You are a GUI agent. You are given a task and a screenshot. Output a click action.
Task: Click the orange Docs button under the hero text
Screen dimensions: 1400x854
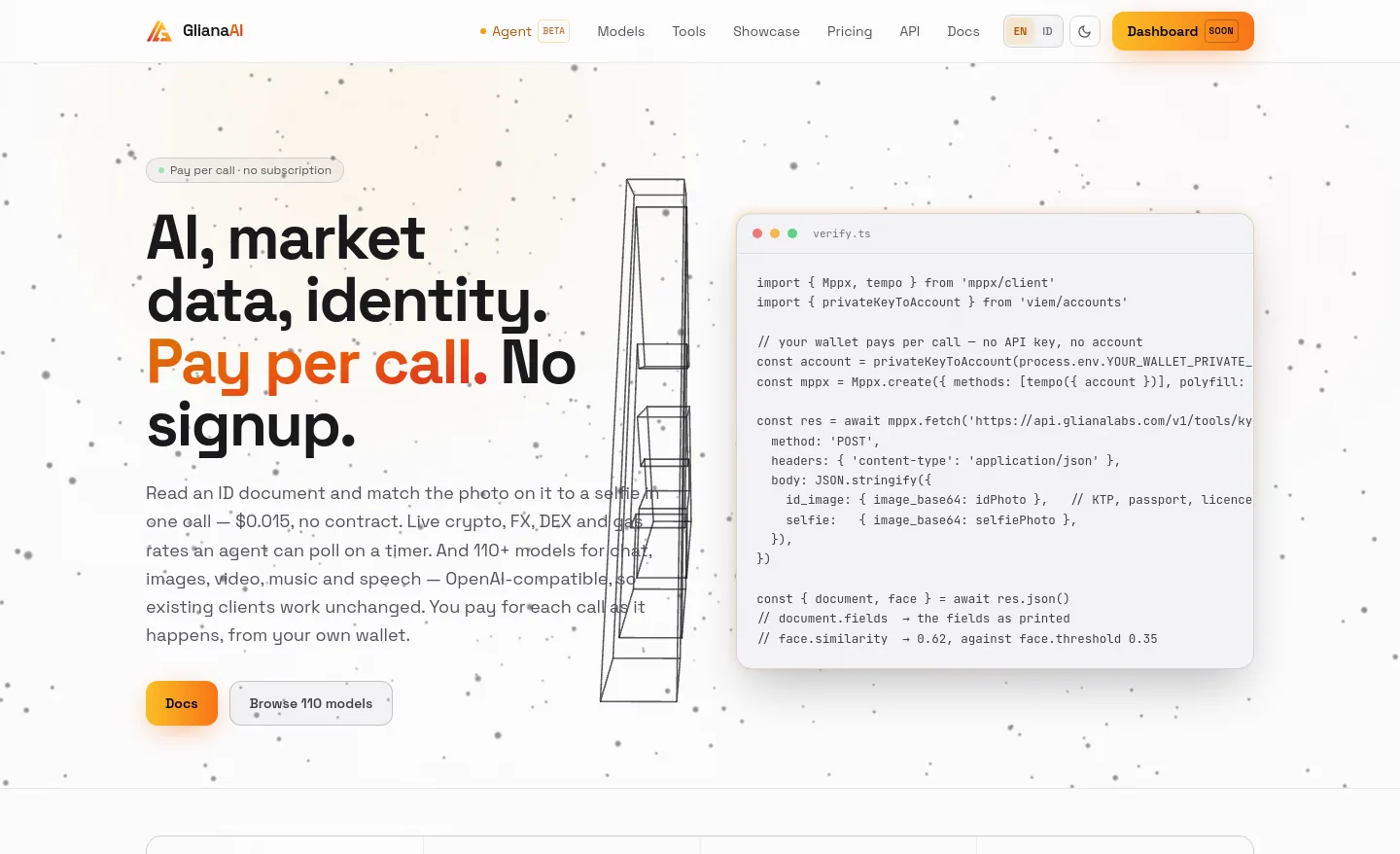click(182, 703)
